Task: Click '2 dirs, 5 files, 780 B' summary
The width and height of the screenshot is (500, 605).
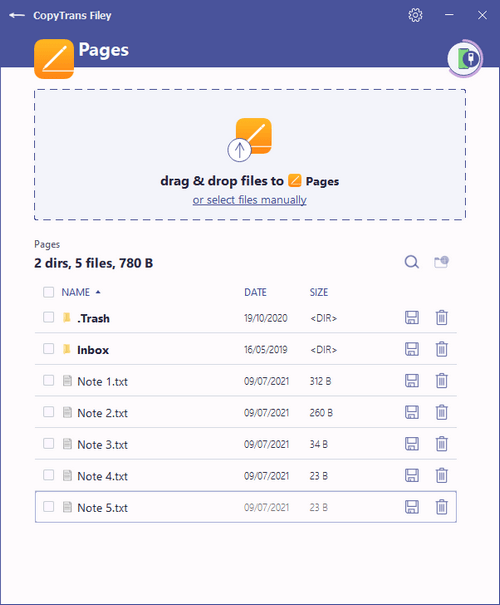Action: [94, 263]
